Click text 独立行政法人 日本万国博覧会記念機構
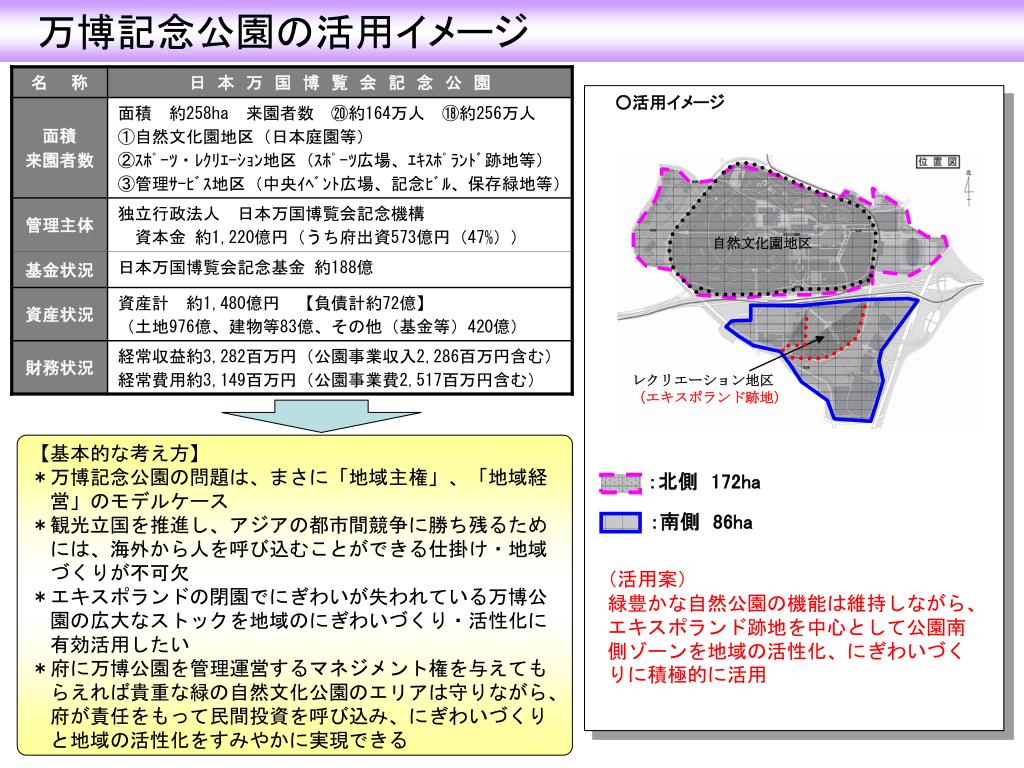The width and height of the screenshot is (1024, 768). pyautogui.click(x=271, y=214)
